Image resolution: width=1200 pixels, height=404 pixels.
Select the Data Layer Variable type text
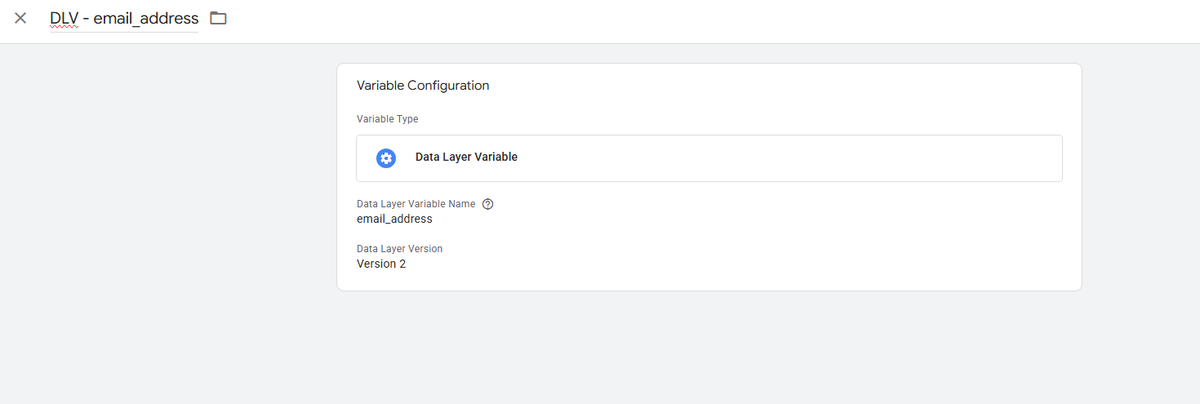(x=466, y=157)
